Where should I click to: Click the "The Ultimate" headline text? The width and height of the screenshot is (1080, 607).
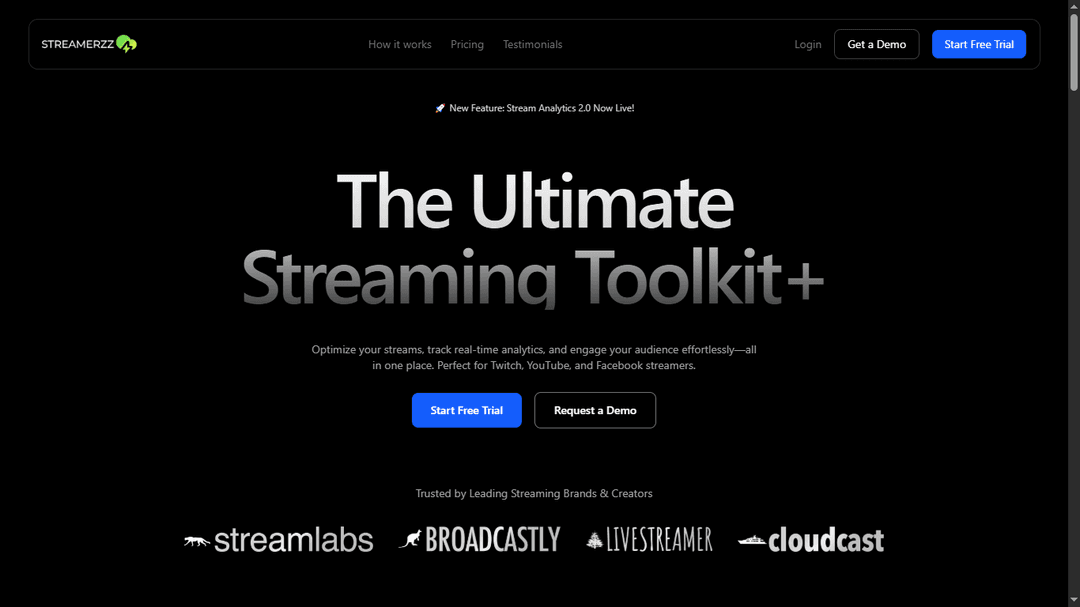(x=534, y=202)
